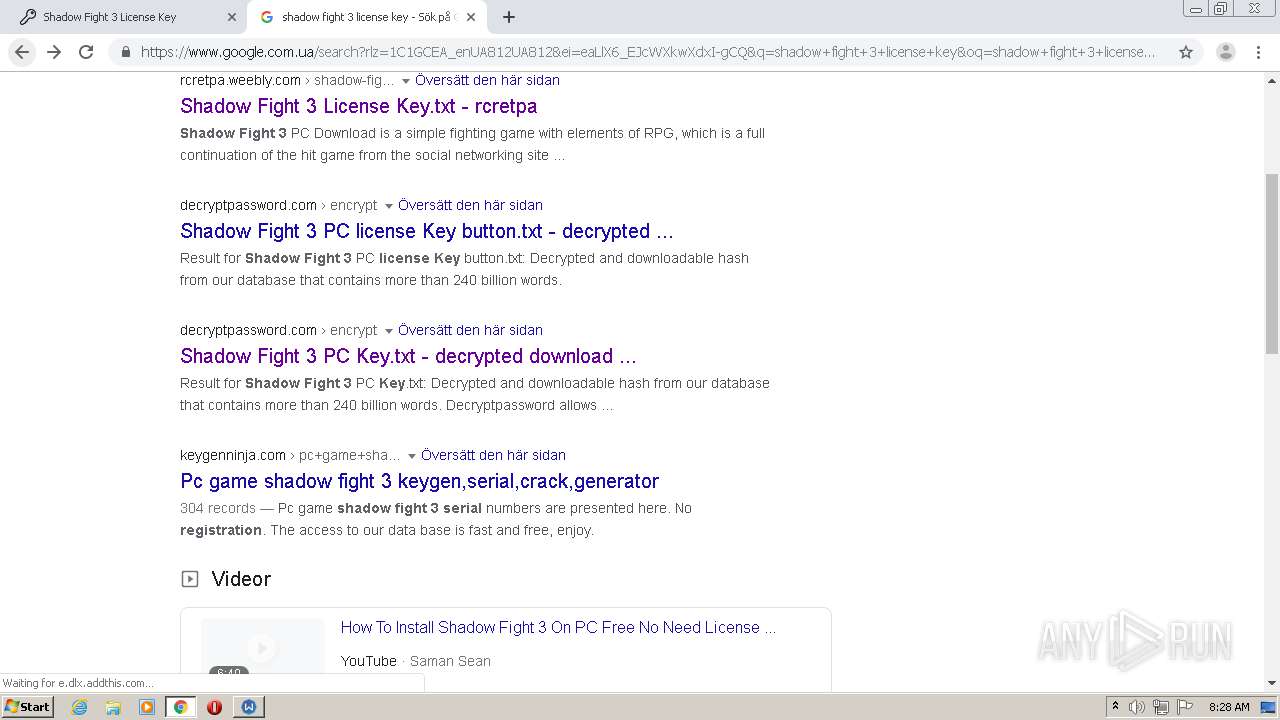Open Shadow Fight 3 License Key.txt - rcretpa result
The height and width of the screenshot is (720, 1280).
[x=358, y=106]
